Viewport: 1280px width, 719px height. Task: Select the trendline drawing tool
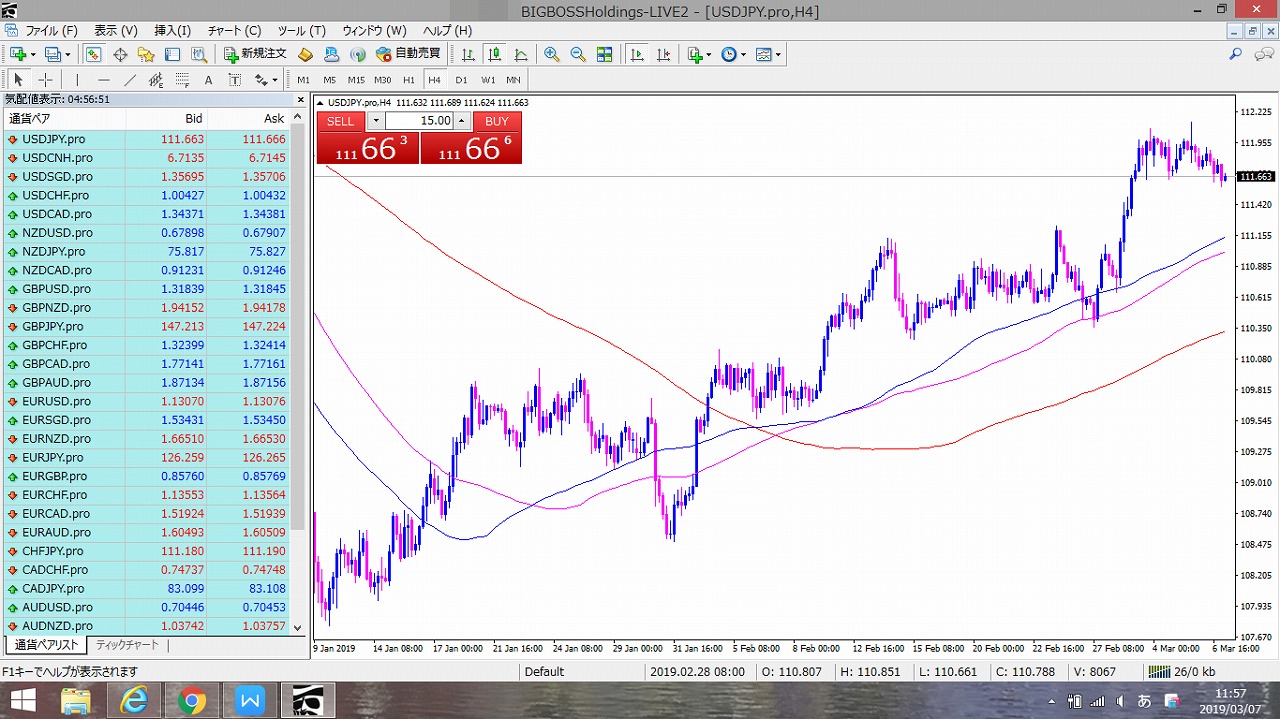click(129, 80)
